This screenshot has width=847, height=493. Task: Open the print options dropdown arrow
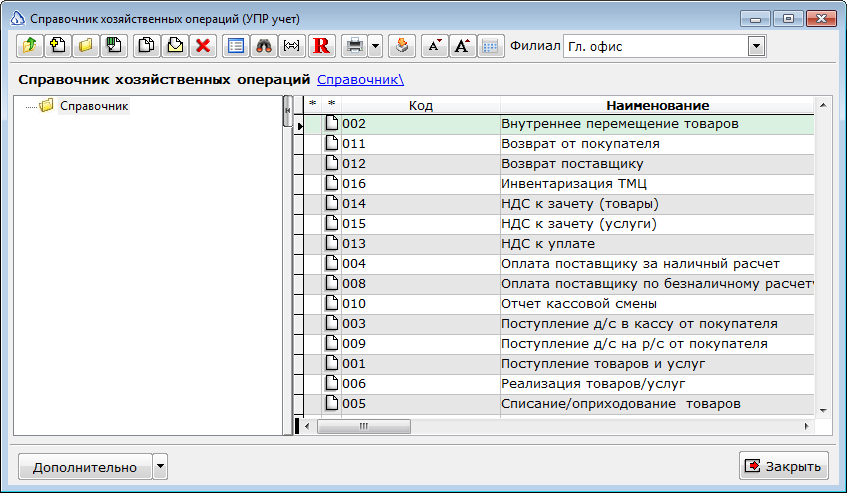pos(376,46)
